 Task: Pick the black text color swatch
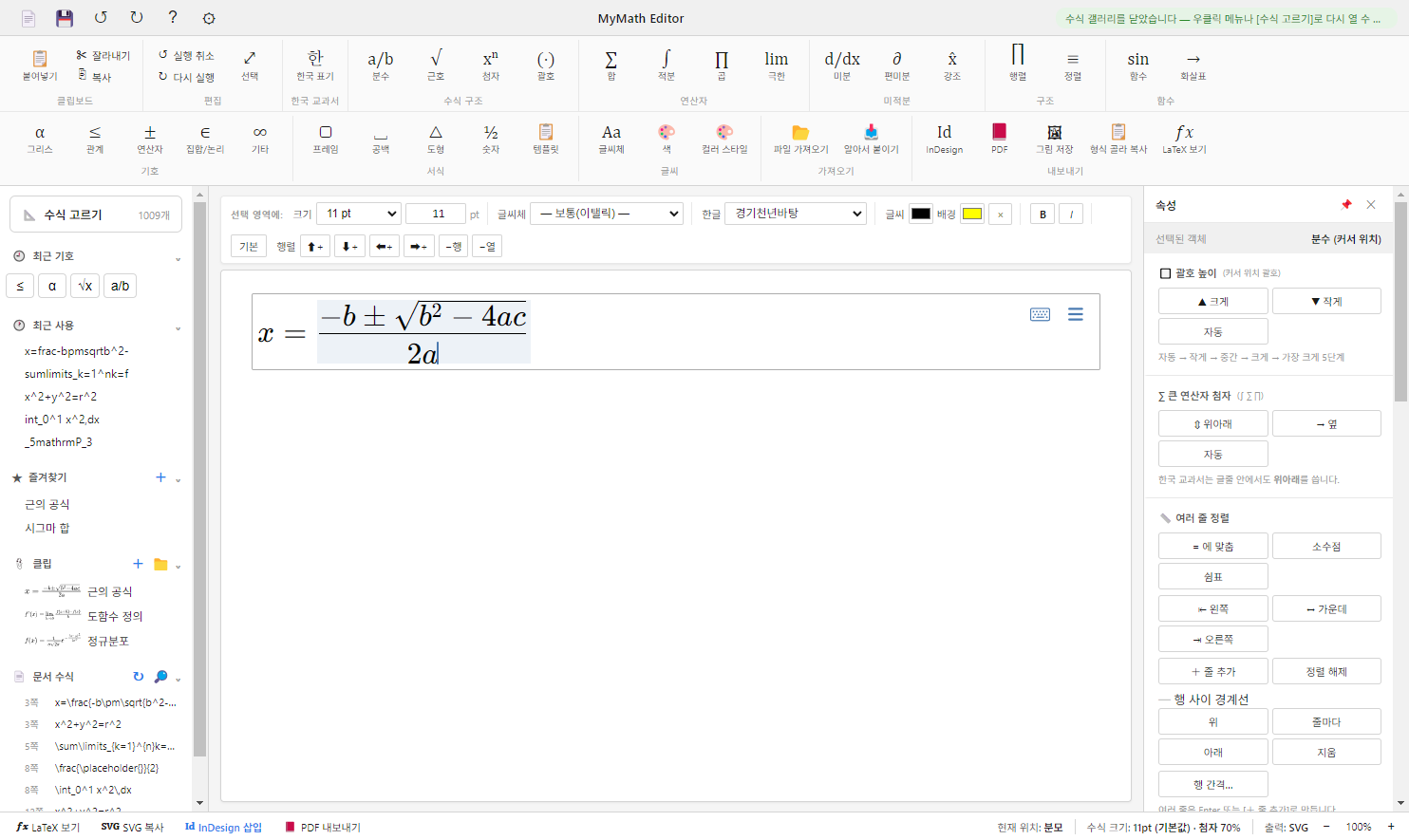[921, 214]
